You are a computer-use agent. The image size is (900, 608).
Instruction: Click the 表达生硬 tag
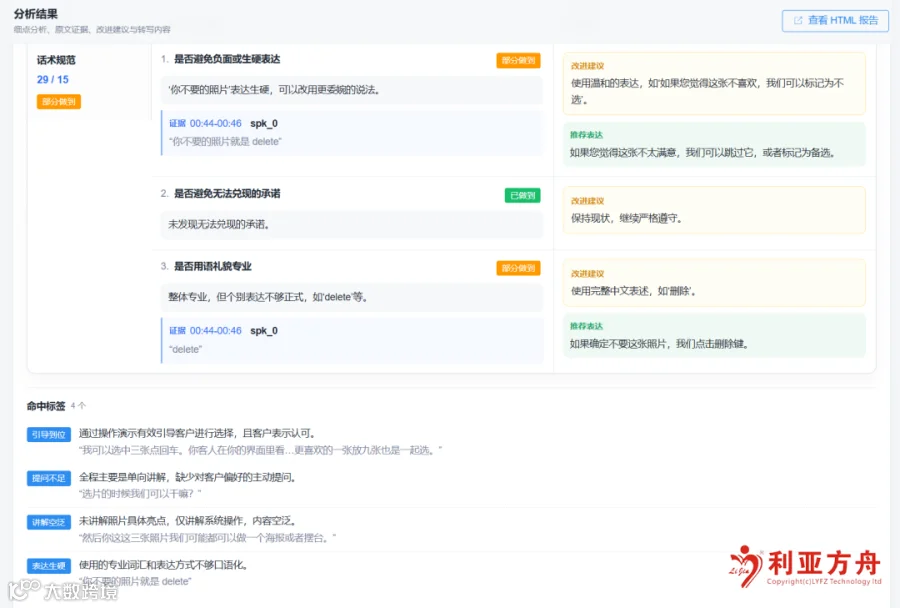pyautogui.click(x=49, y=566)
